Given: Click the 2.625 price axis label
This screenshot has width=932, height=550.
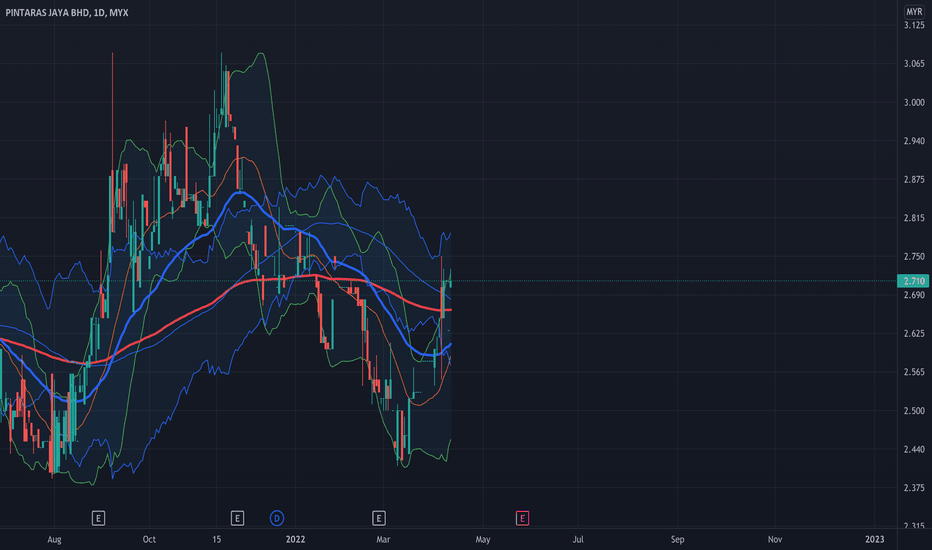Looking at the screenshot, I should (x=914, y=334).
